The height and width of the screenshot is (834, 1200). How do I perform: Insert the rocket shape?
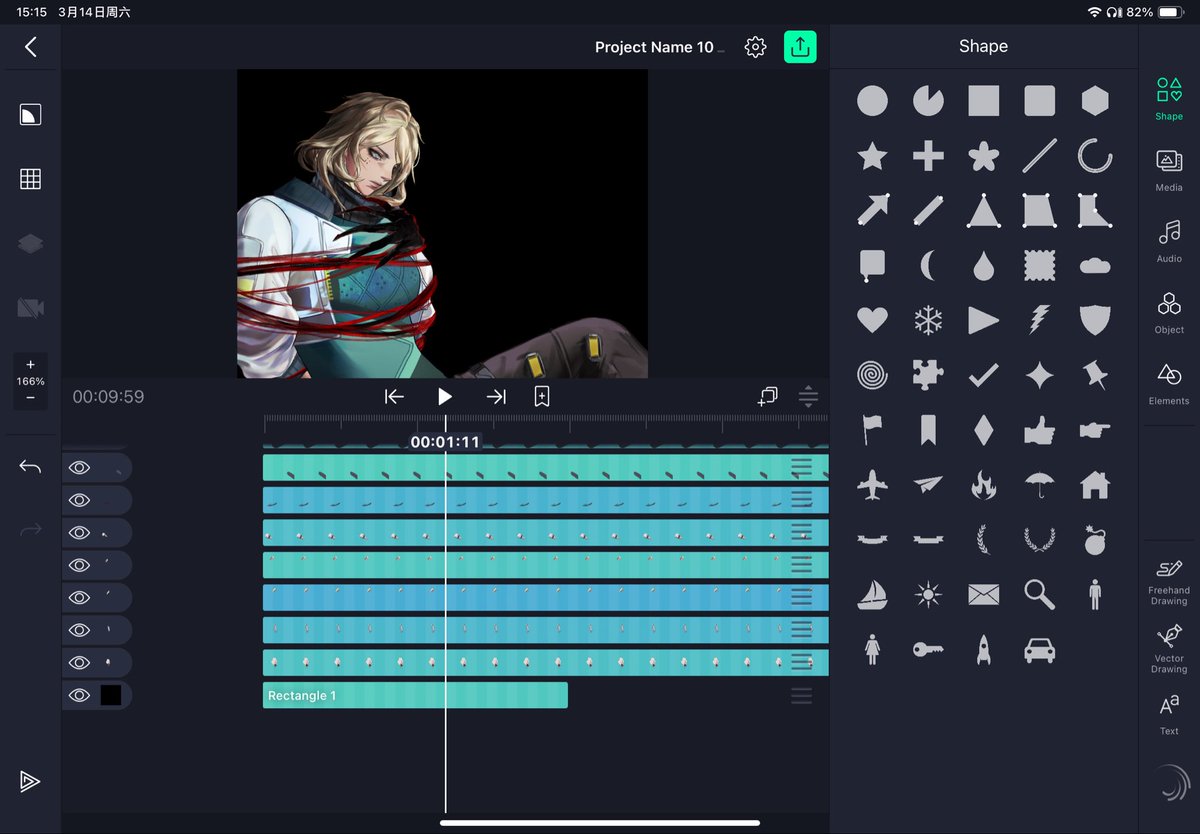point(984,650)
